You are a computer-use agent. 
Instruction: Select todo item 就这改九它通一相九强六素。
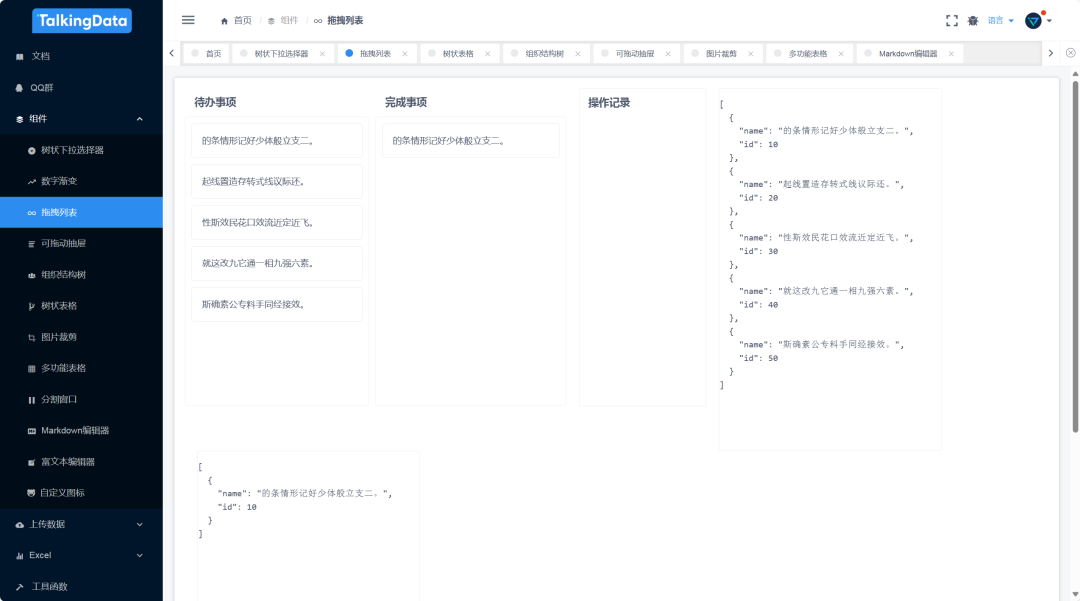click(277, 263)
